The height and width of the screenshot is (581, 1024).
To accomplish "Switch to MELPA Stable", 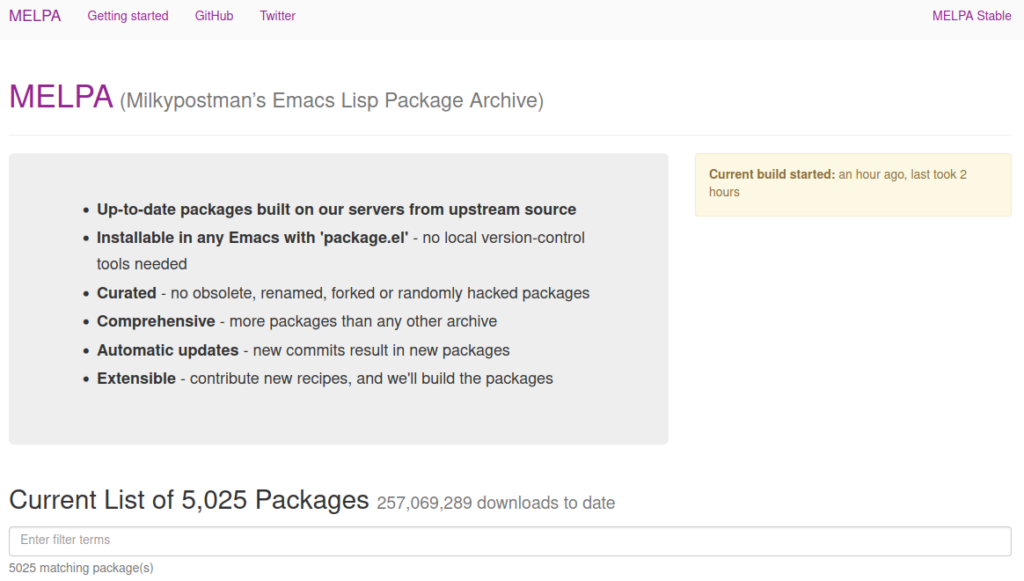I will click(972, 16).
